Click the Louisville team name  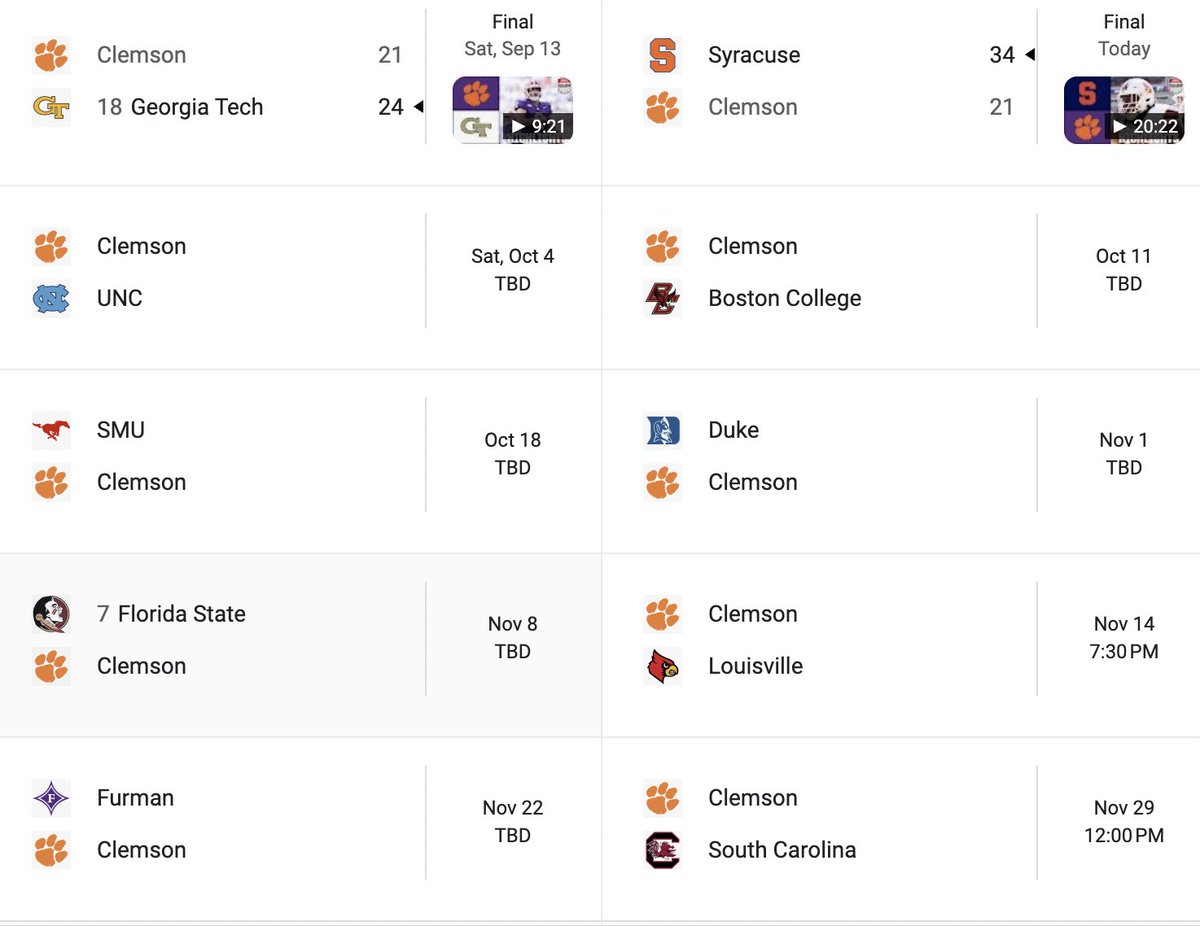coord(756,666)
